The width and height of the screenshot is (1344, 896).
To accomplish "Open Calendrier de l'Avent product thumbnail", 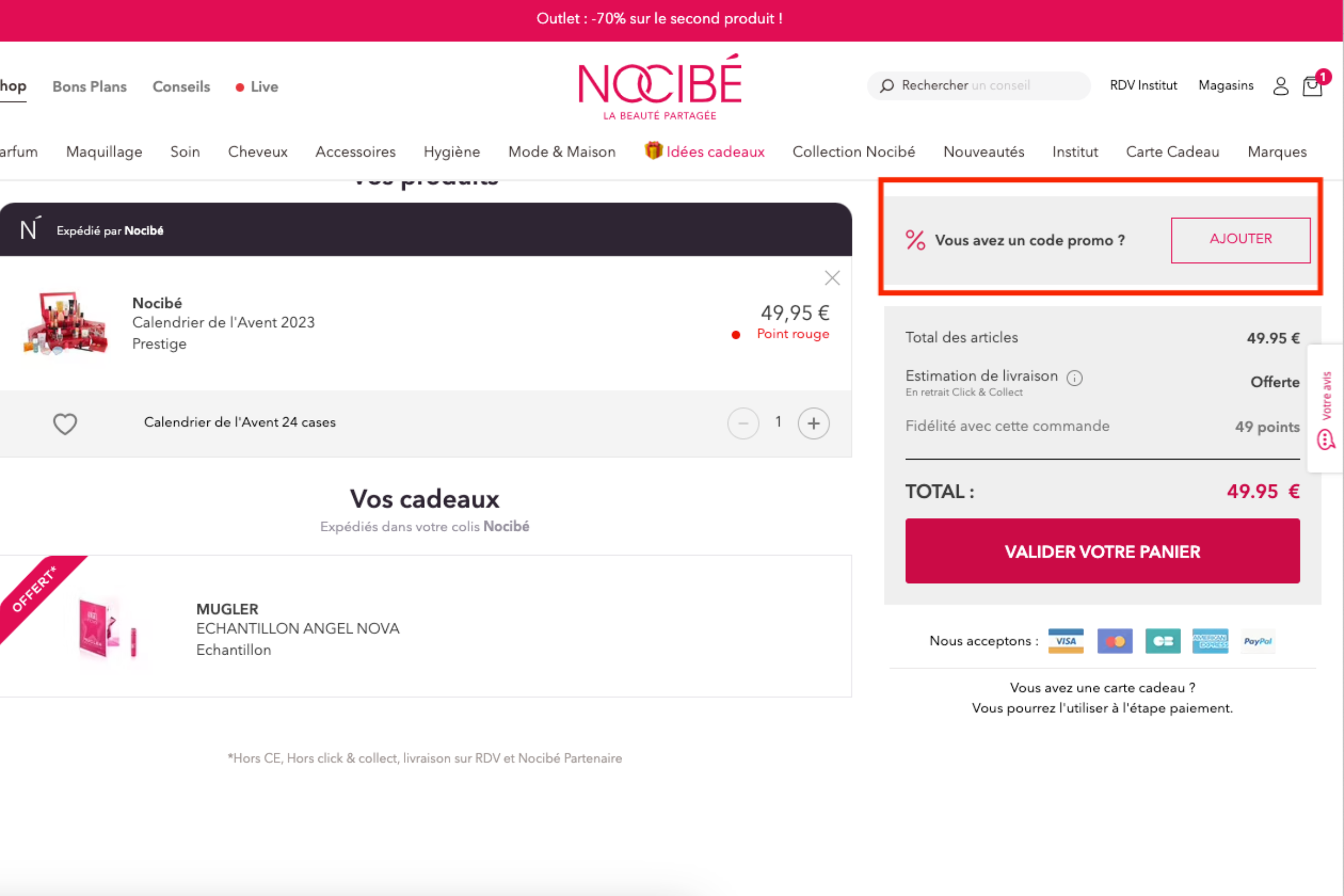I will point(65,324).
